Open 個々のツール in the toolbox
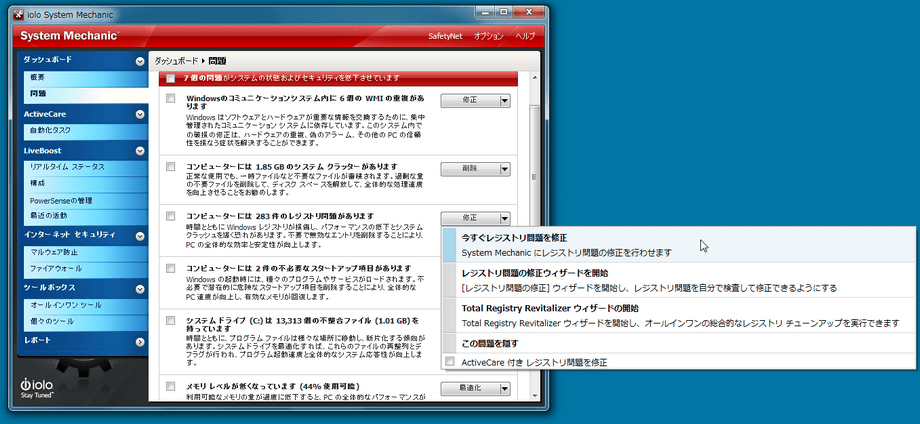The height and width of the screenshot is (424, 920). pos(86,322)
